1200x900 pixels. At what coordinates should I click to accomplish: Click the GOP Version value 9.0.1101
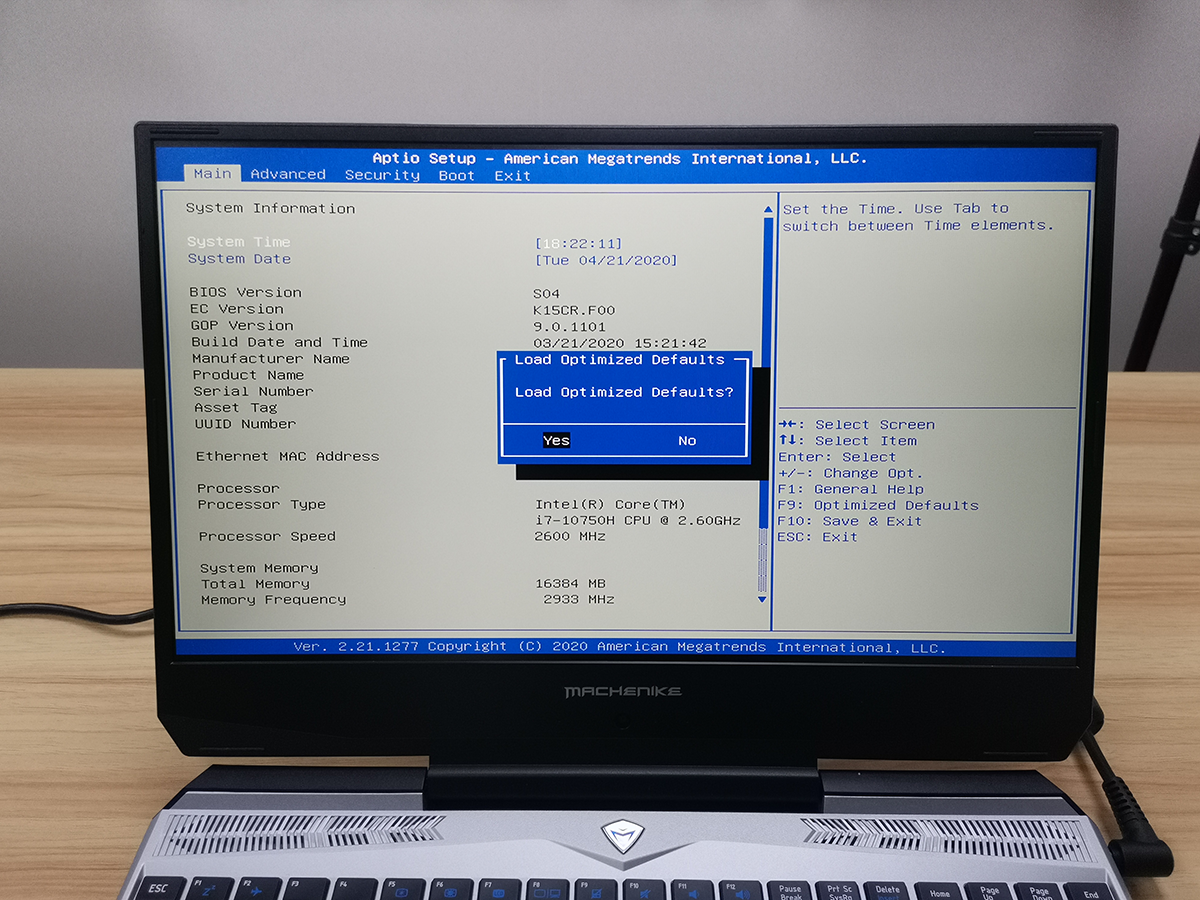pyautogui.click(x=570, y=326)
